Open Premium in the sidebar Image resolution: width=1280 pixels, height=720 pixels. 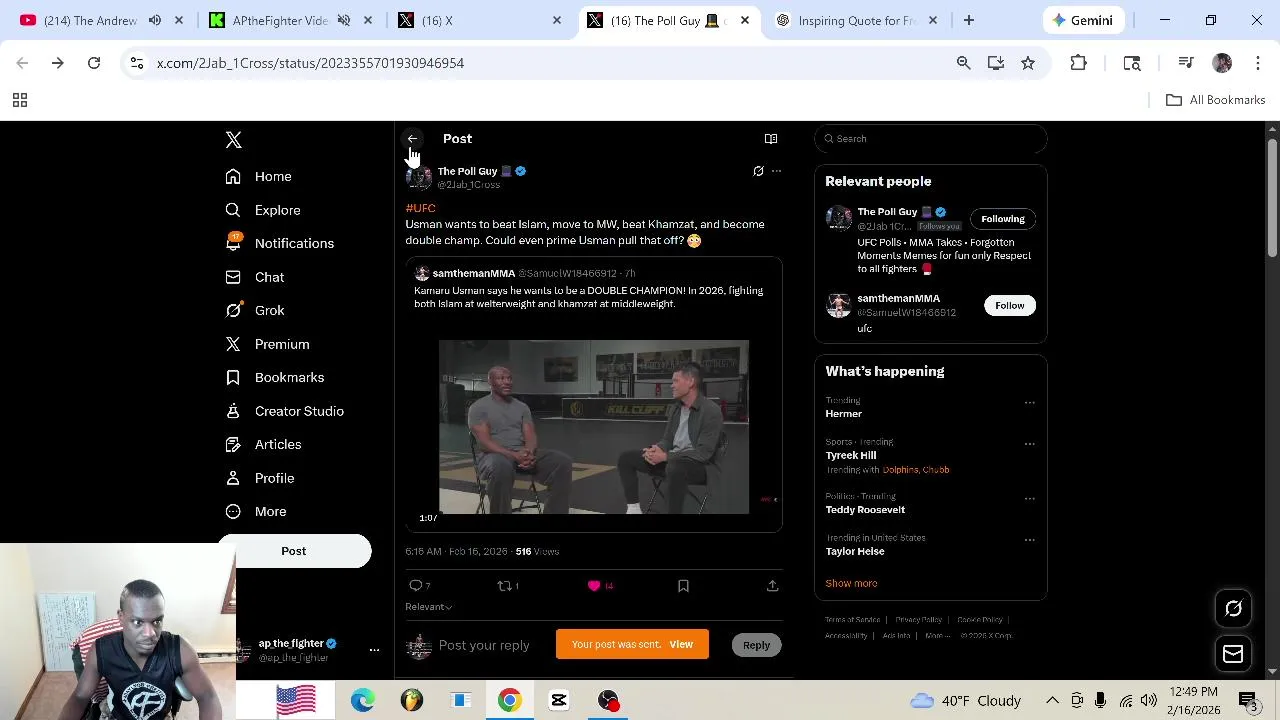click(x=268, y=344)
